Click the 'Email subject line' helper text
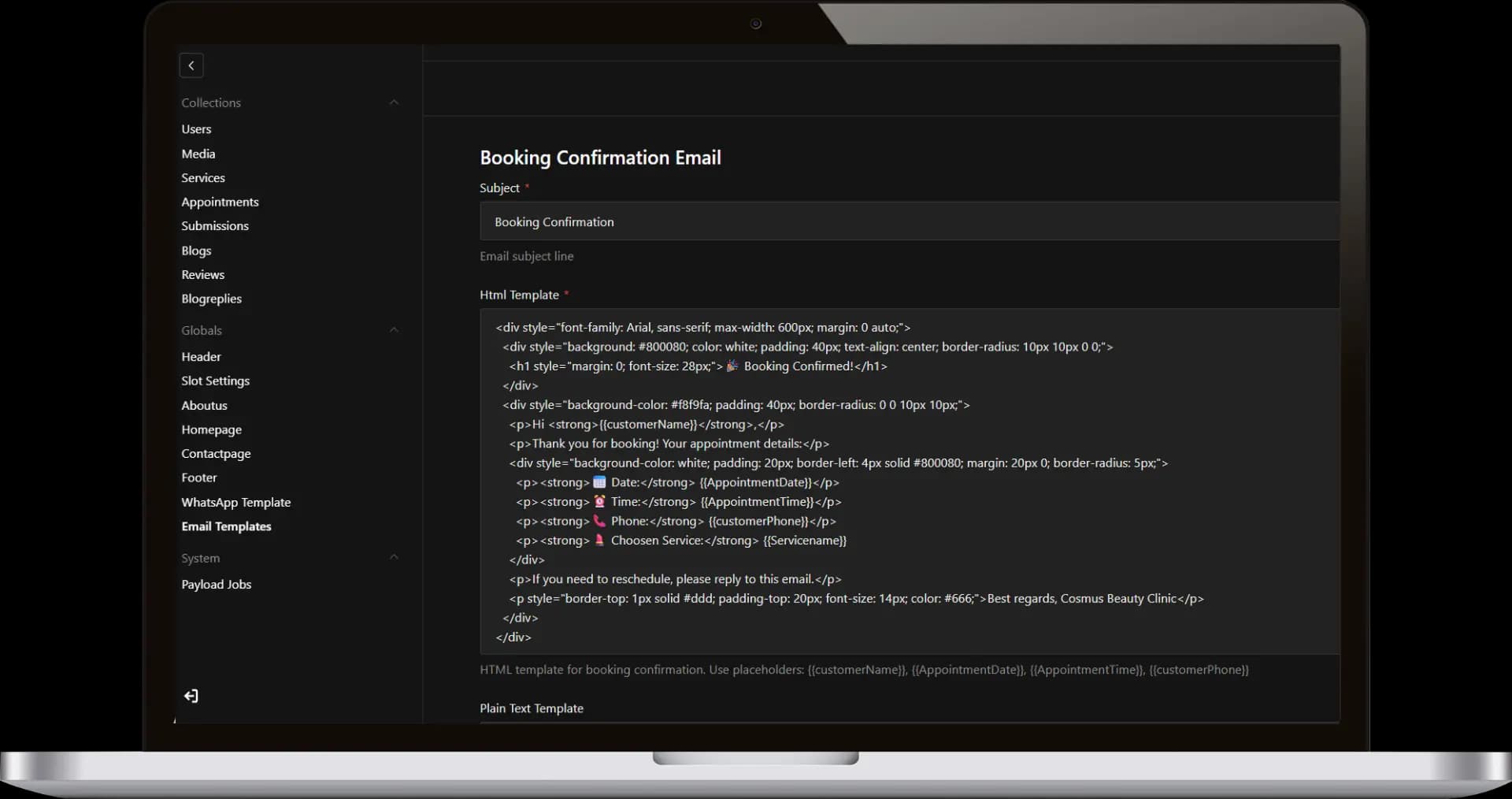This screenshot has height=799, width=1512. (527, 256)
